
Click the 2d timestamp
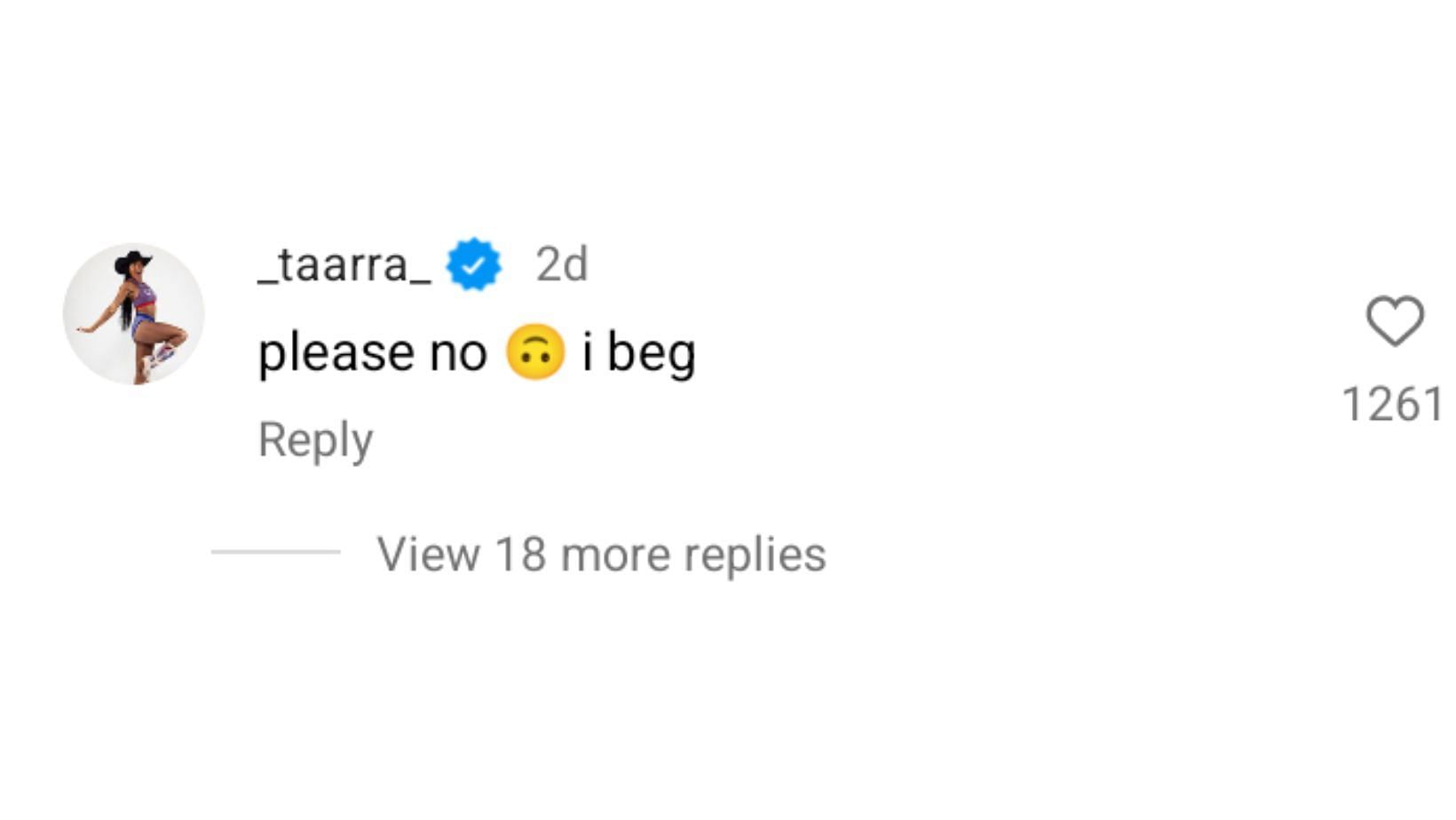click(561, 264)
